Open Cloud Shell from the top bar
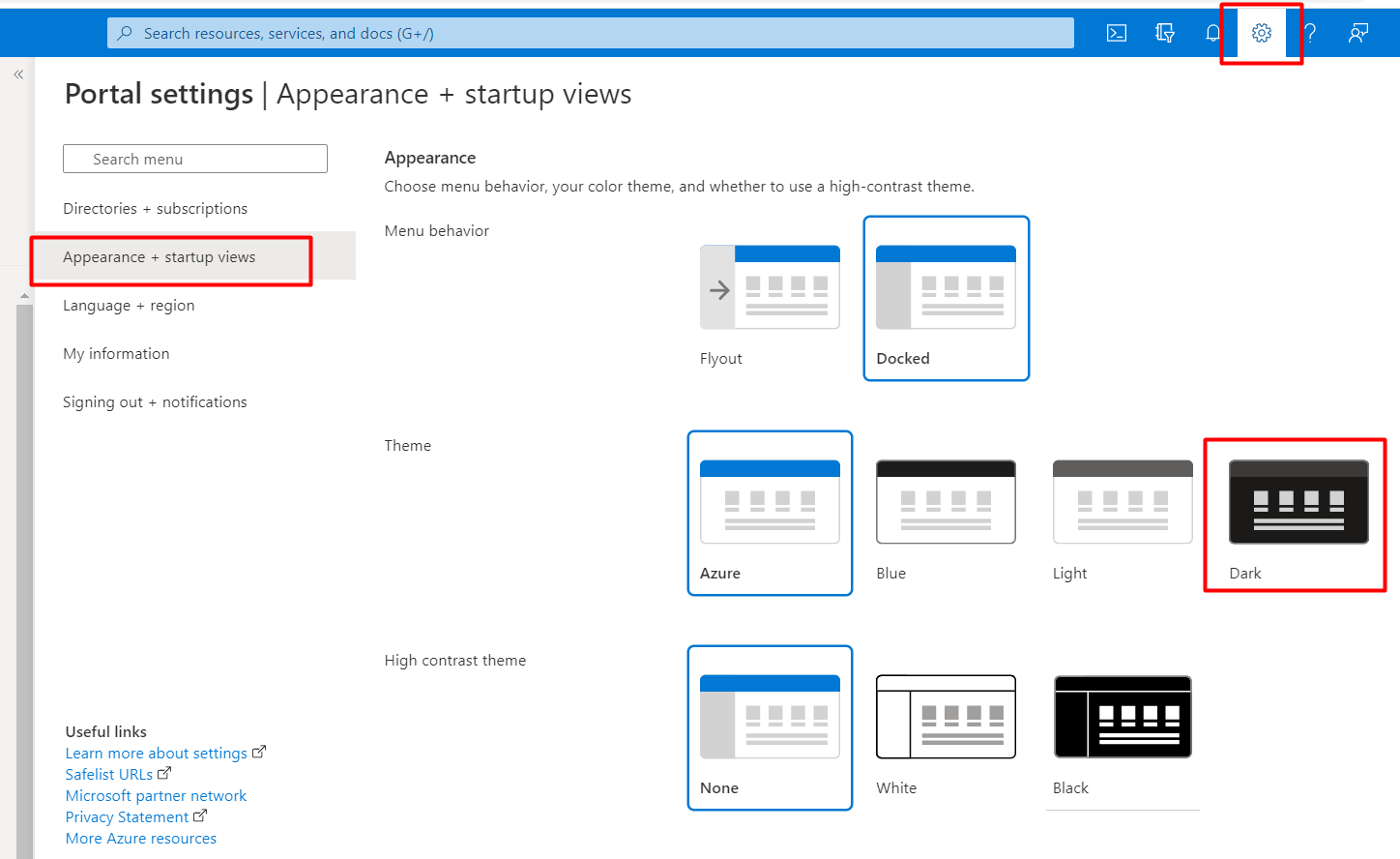The image size is (1400, 859). point(1117,33)
